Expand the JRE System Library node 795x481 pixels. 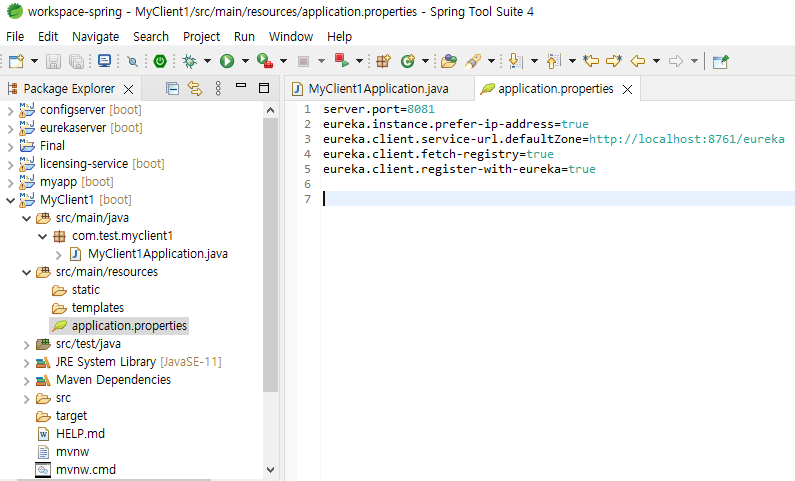click(x=26, y=362)
